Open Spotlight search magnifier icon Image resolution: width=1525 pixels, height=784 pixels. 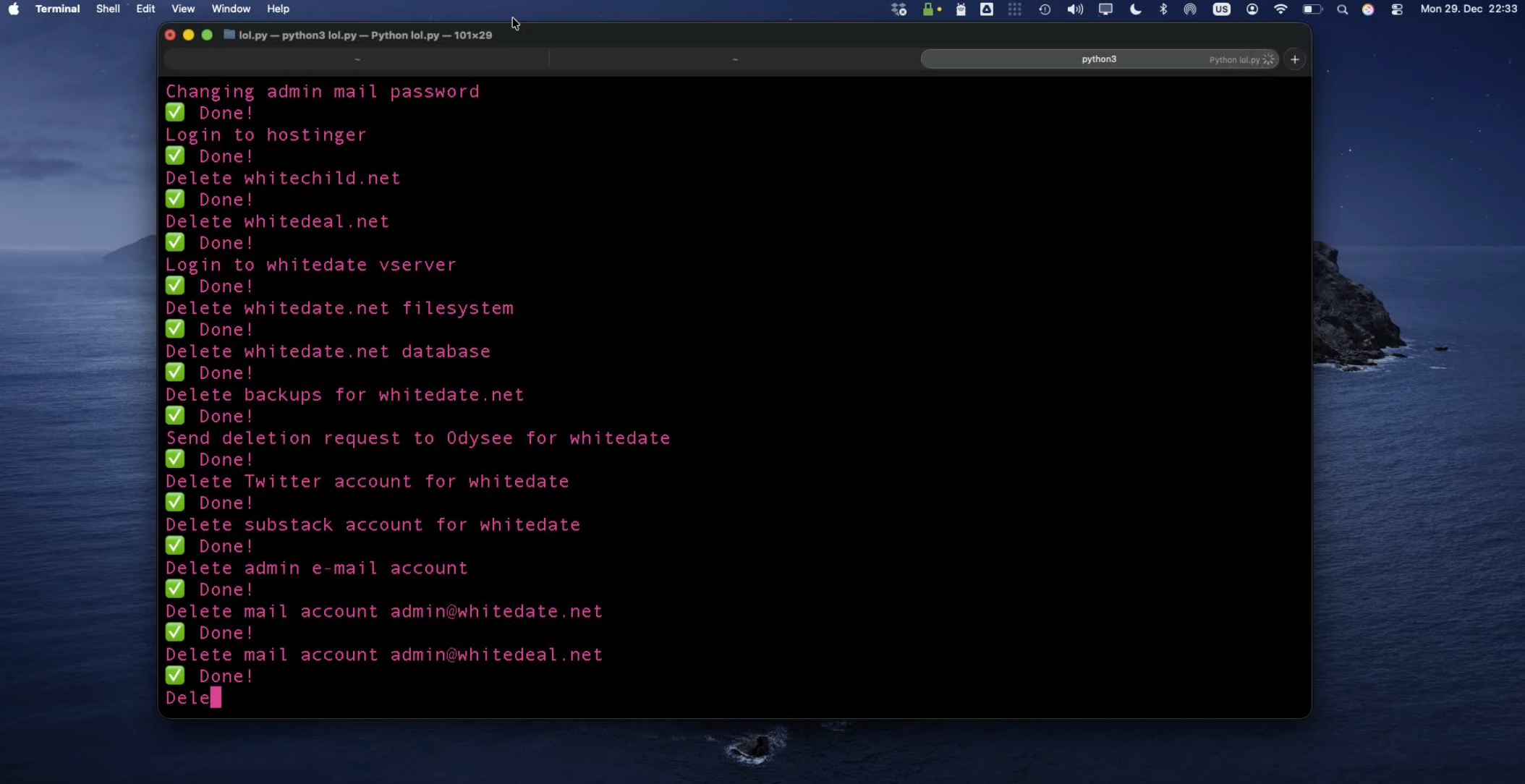coord(1342,9)
